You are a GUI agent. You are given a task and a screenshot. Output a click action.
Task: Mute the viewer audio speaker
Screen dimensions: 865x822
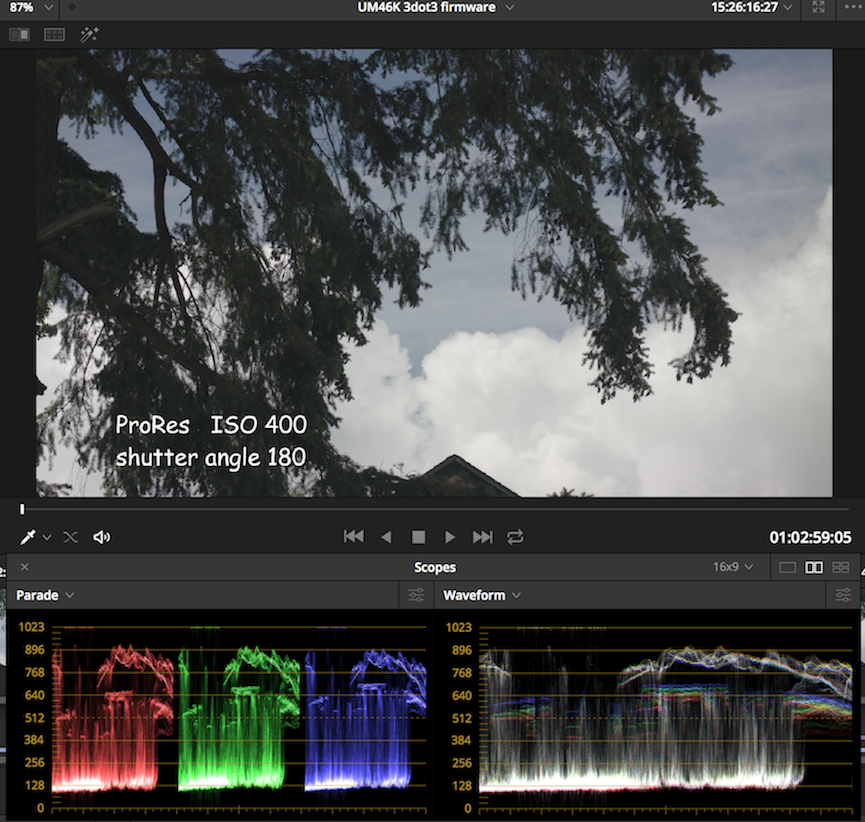coord(102,537)
